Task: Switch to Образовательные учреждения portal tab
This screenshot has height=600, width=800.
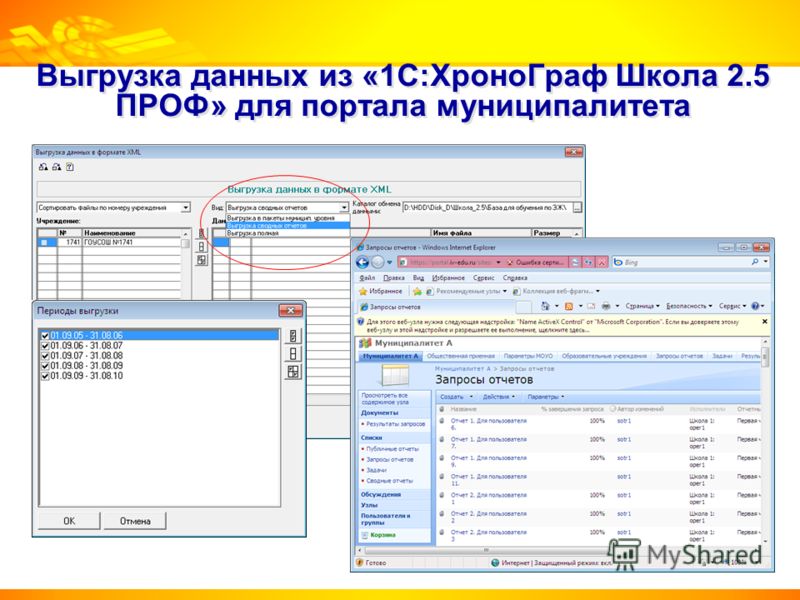Action: (604, 356)
